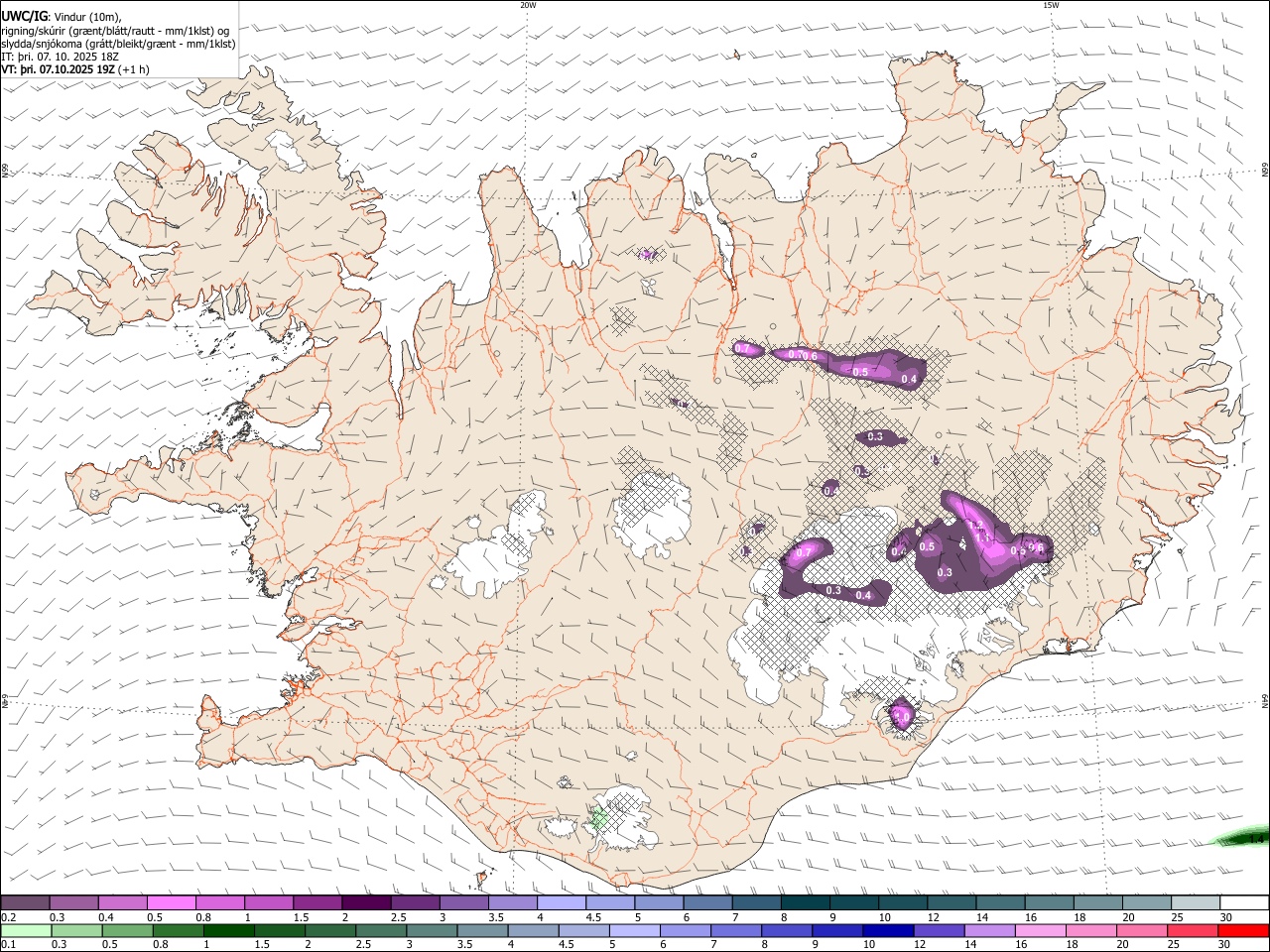
Task: Click the upper legend swatch between 0.2 and 0.3
Action: pyautogui.click(x=25, y=902)
